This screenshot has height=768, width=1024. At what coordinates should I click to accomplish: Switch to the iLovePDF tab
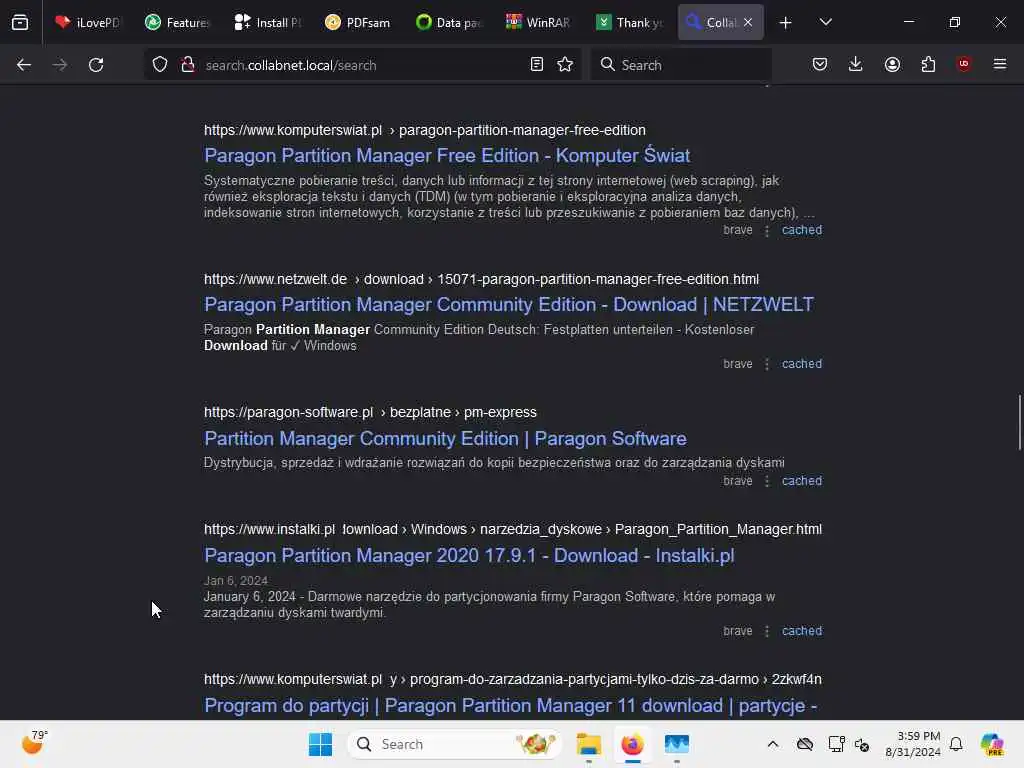[x=88, y=23]
